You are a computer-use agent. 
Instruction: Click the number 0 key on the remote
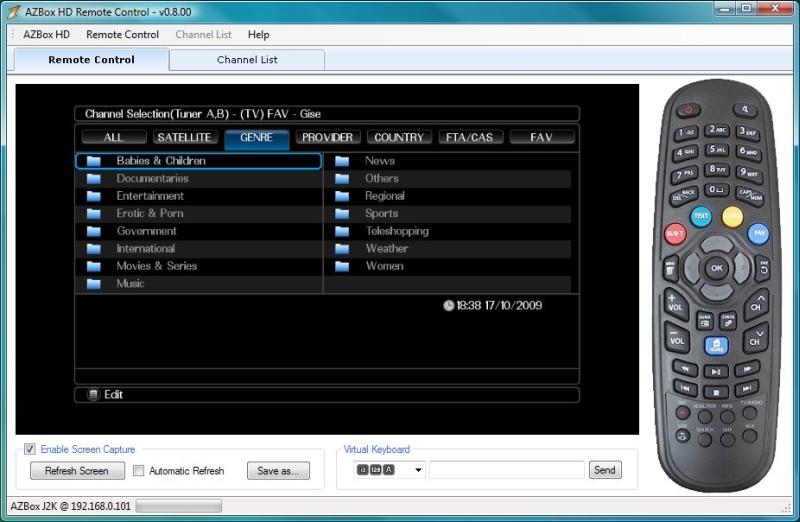click(x=717, y=189)
